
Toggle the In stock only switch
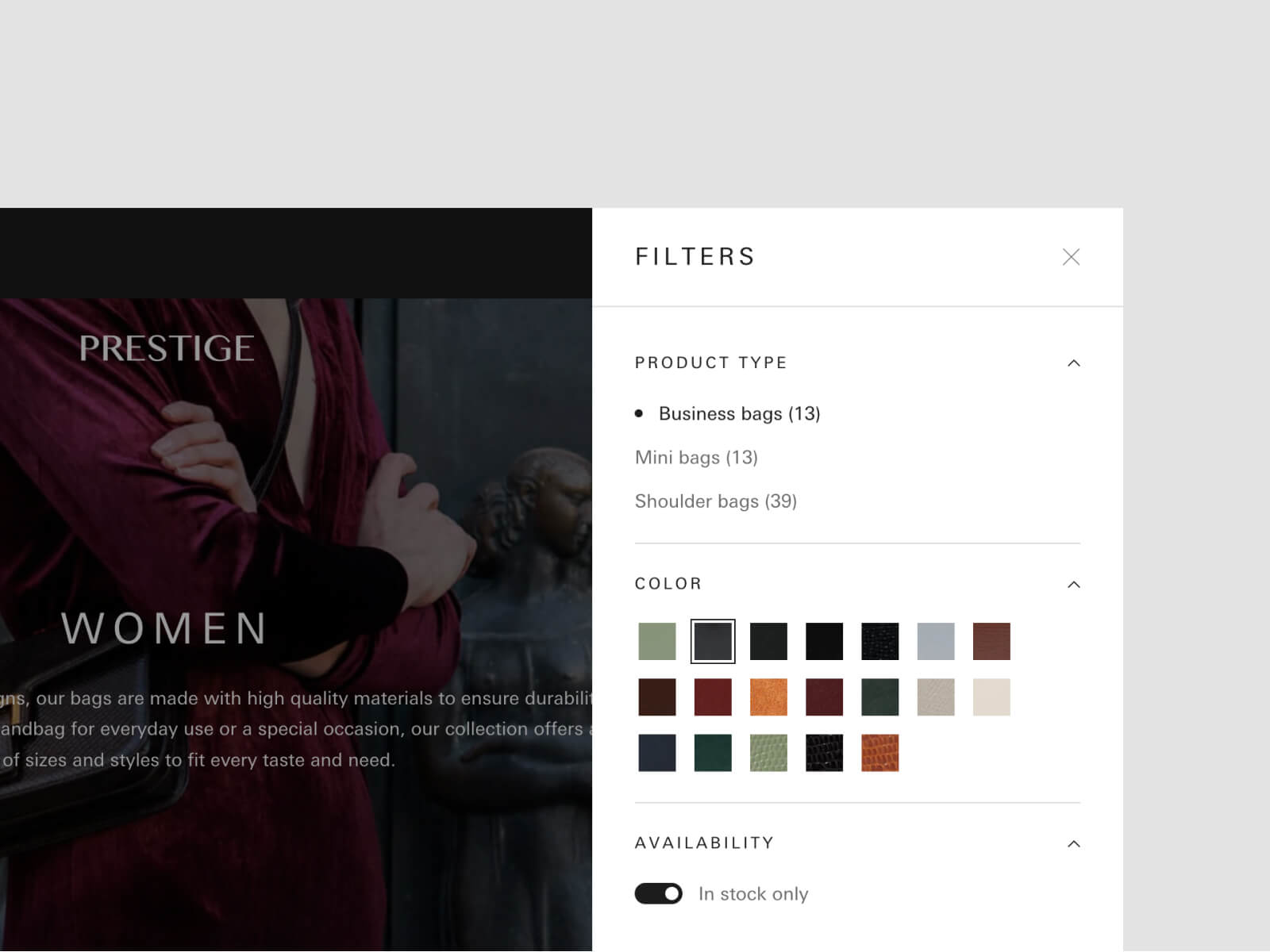pos(658,894)
